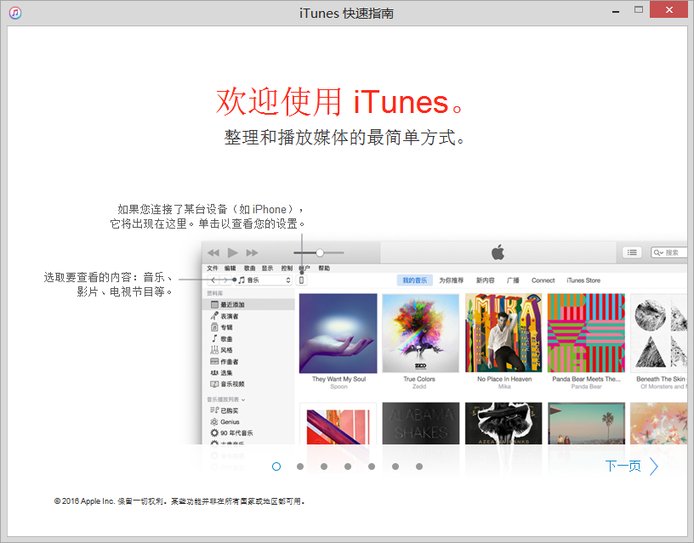Jump to the fourth page indicator dot
The width and height of the screenshot is (694, 543).
pyautogui.click(x=348, y=466)
